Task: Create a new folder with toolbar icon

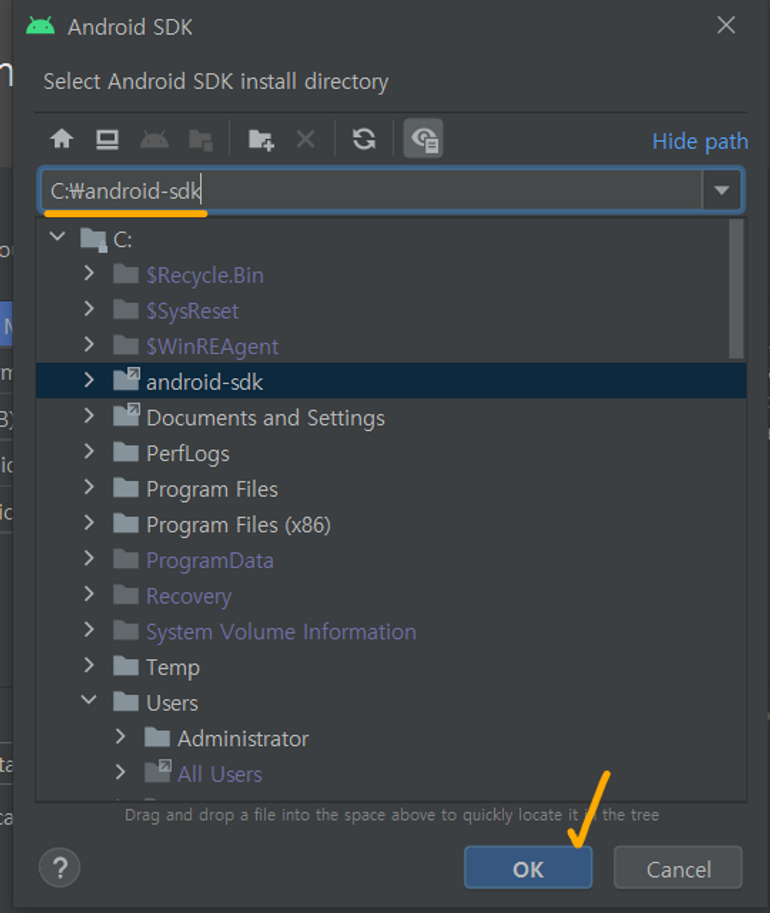Action: coord(261,140)
